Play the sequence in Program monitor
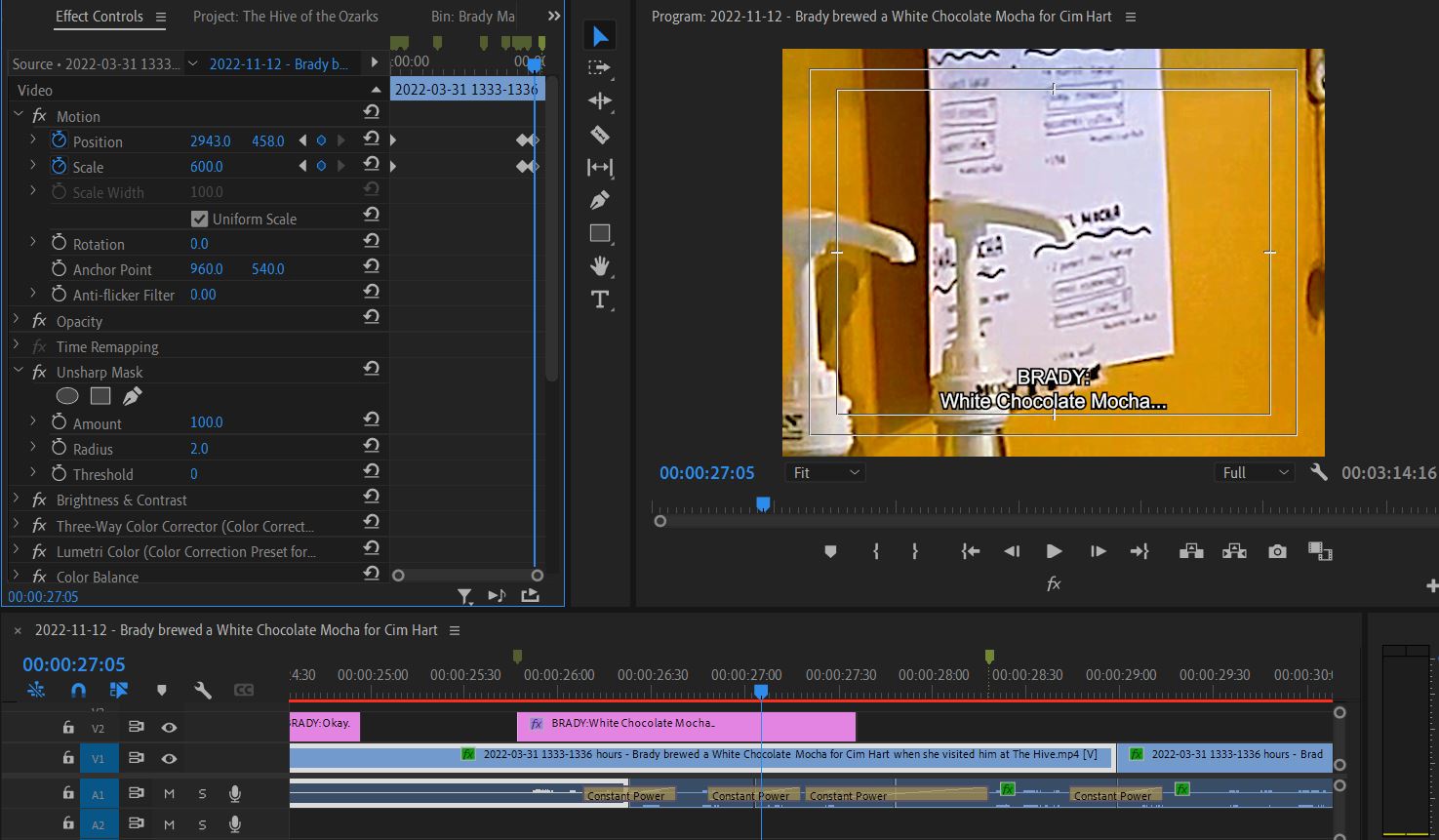This screenshot has height=840, width=1439. click(1054, 551)
